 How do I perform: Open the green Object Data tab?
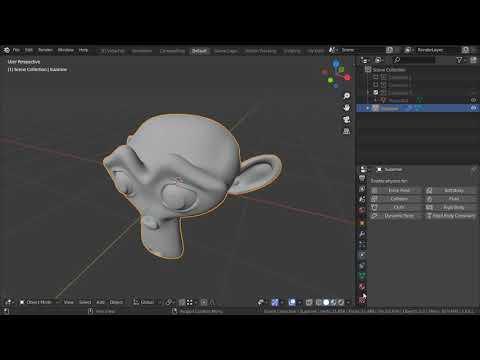[362, 275]
